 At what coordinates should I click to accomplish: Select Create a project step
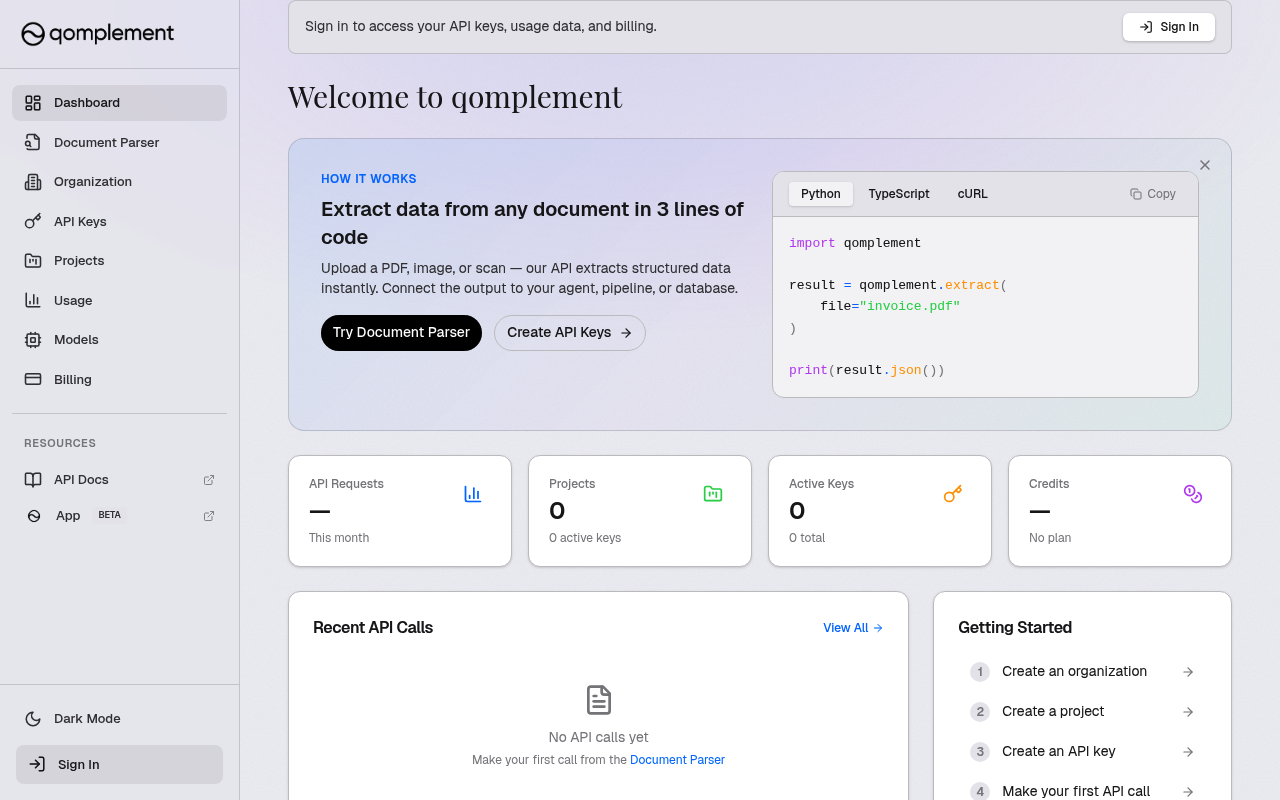1083,712
